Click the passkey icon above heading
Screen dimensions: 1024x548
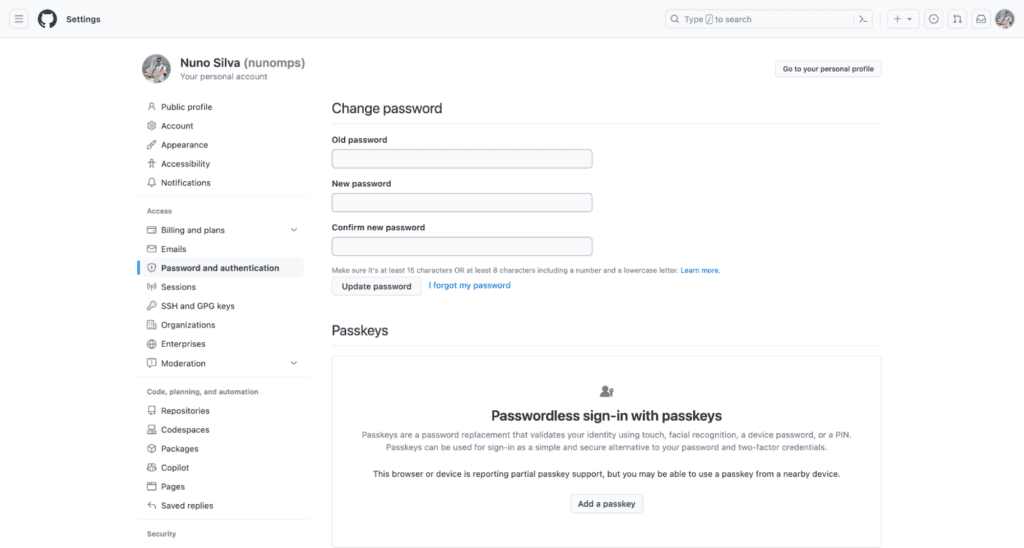(606, 391)
